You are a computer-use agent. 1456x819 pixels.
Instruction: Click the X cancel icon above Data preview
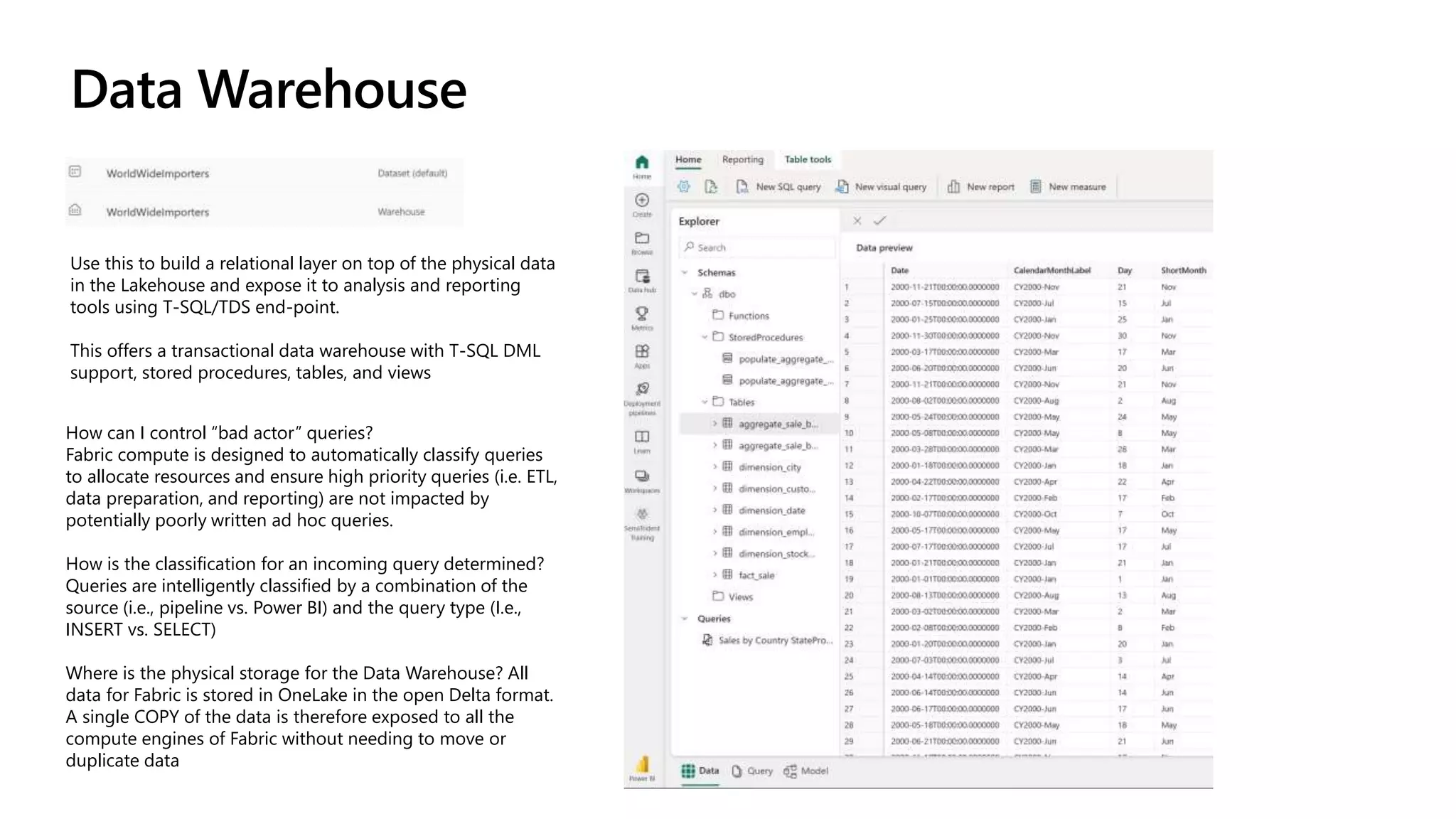pos(857,221)
